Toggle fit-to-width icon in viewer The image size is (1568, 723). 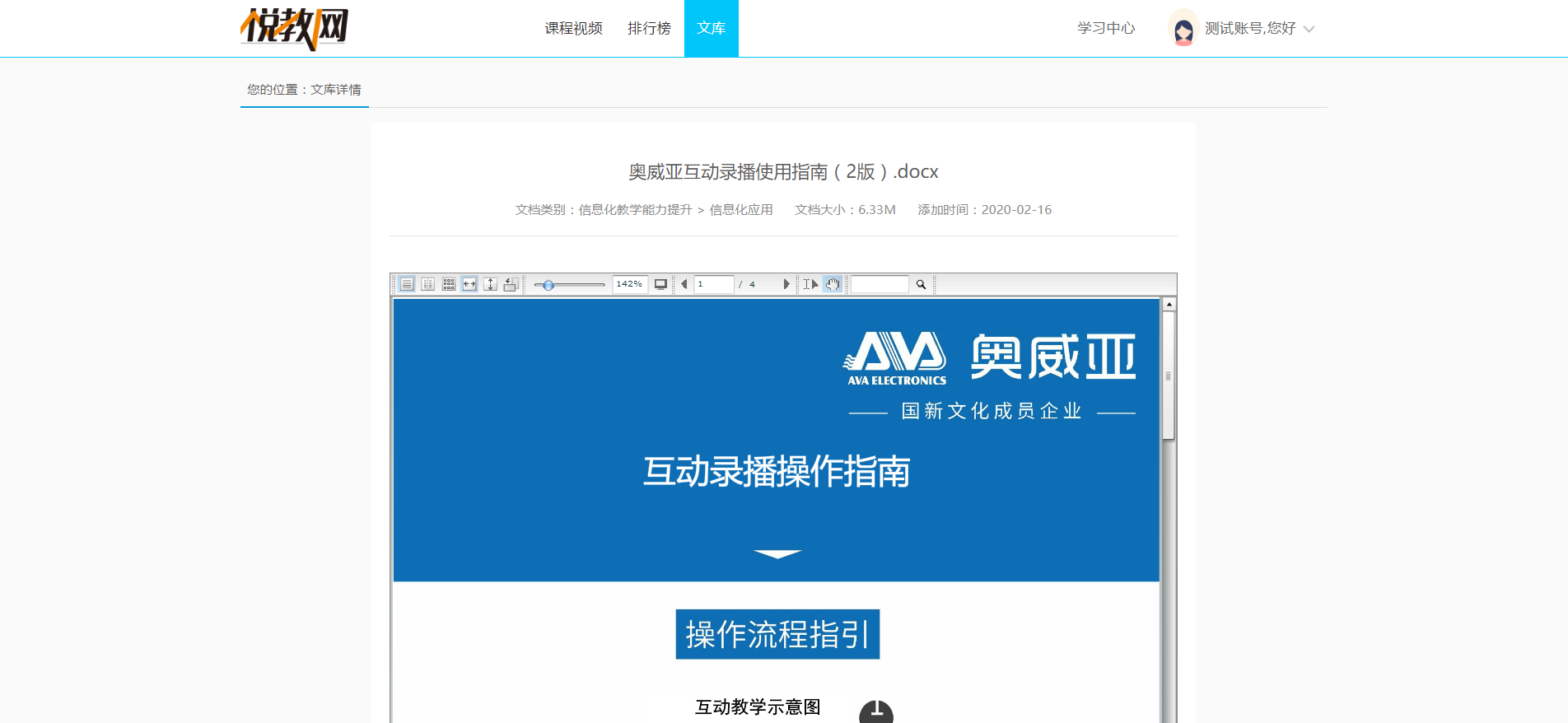469,284
